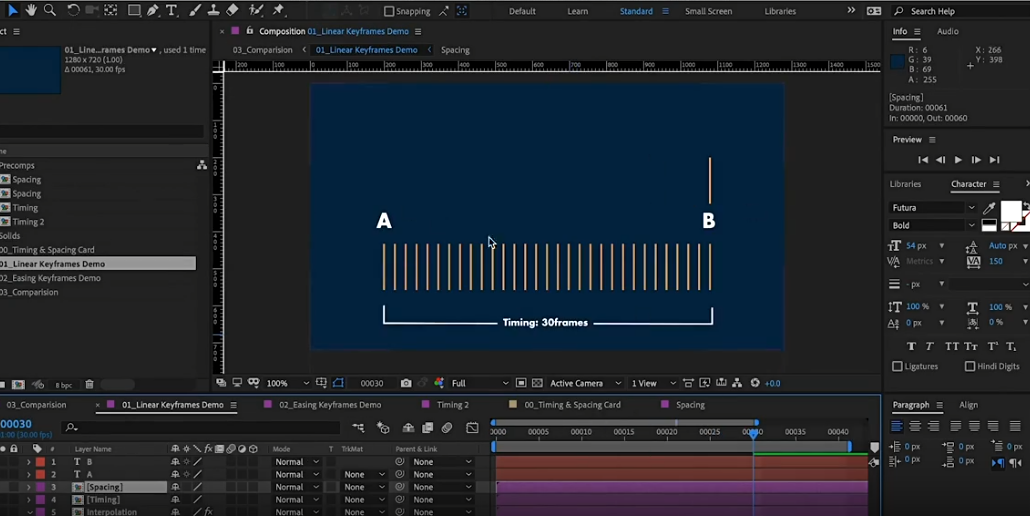Expand the [Spacing] layer properties
The height and width of the screenshot is (516, 1030).
click(x=28, y=487)
